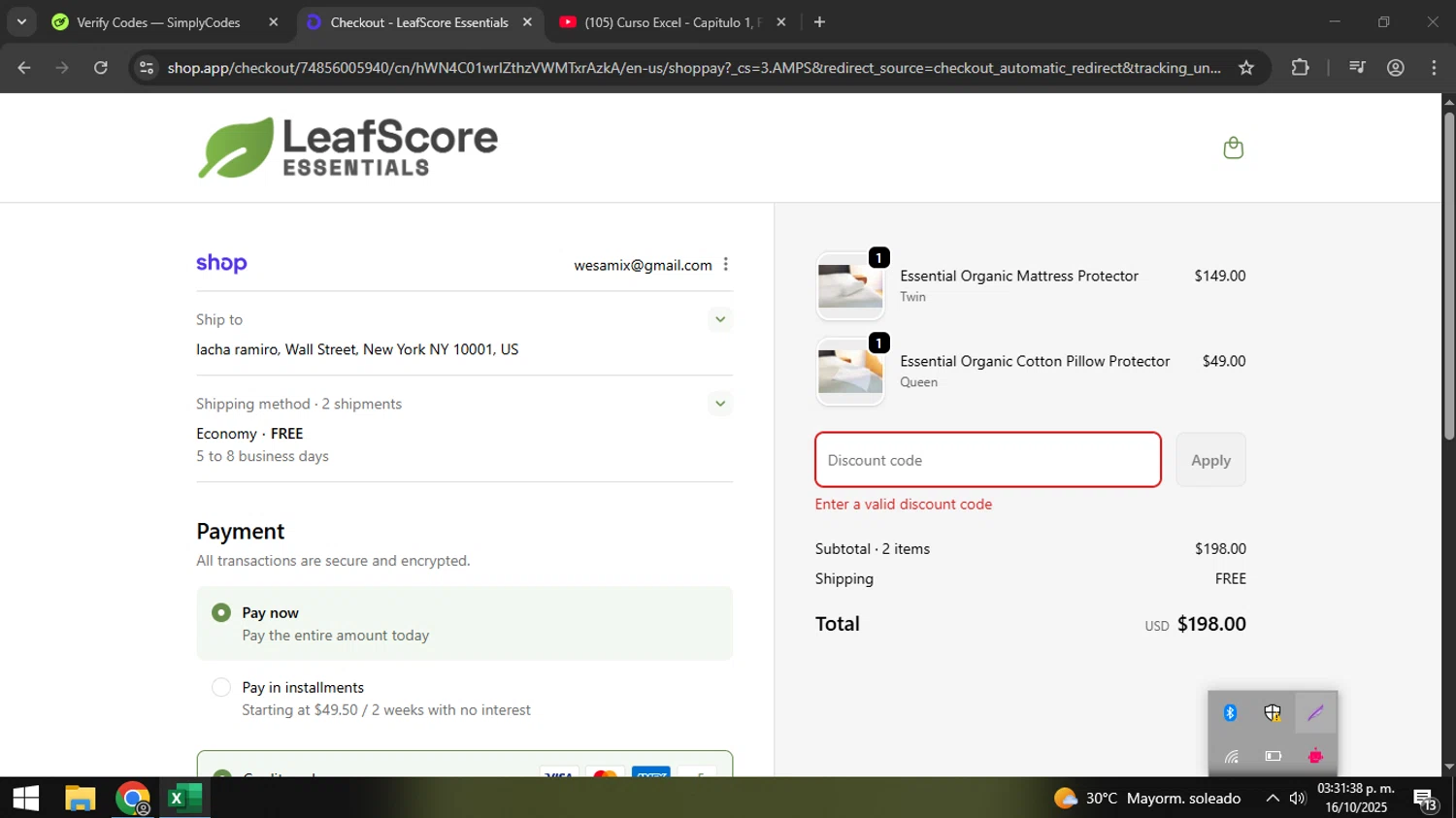Open Windows Security shield tray icon
Screen dimensions: 1456x818
click(1273, 713)
